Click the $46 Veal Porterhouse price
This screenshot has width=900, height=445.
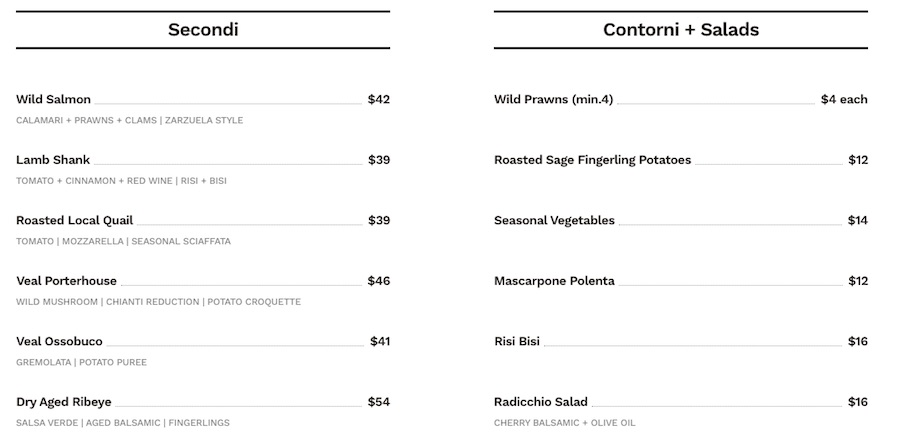379,281
